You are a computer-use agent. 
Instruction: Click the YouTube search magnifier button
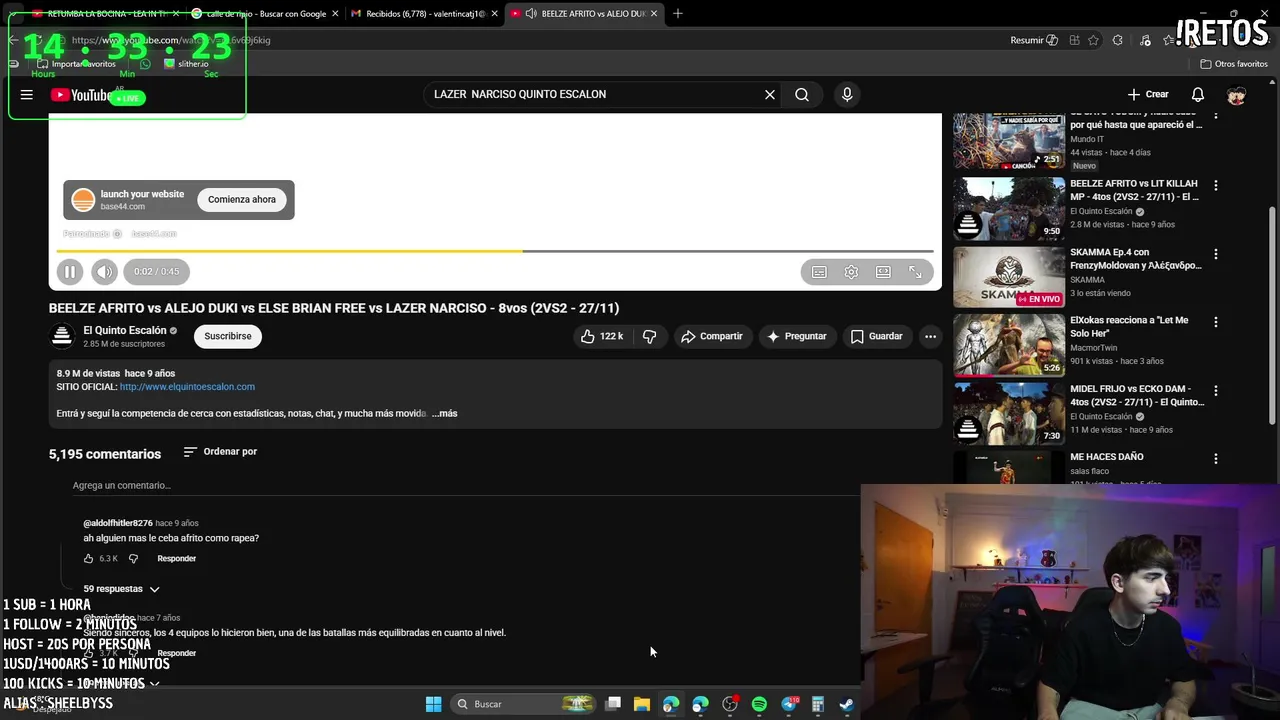pyautogui.click(x=802, y=94)
